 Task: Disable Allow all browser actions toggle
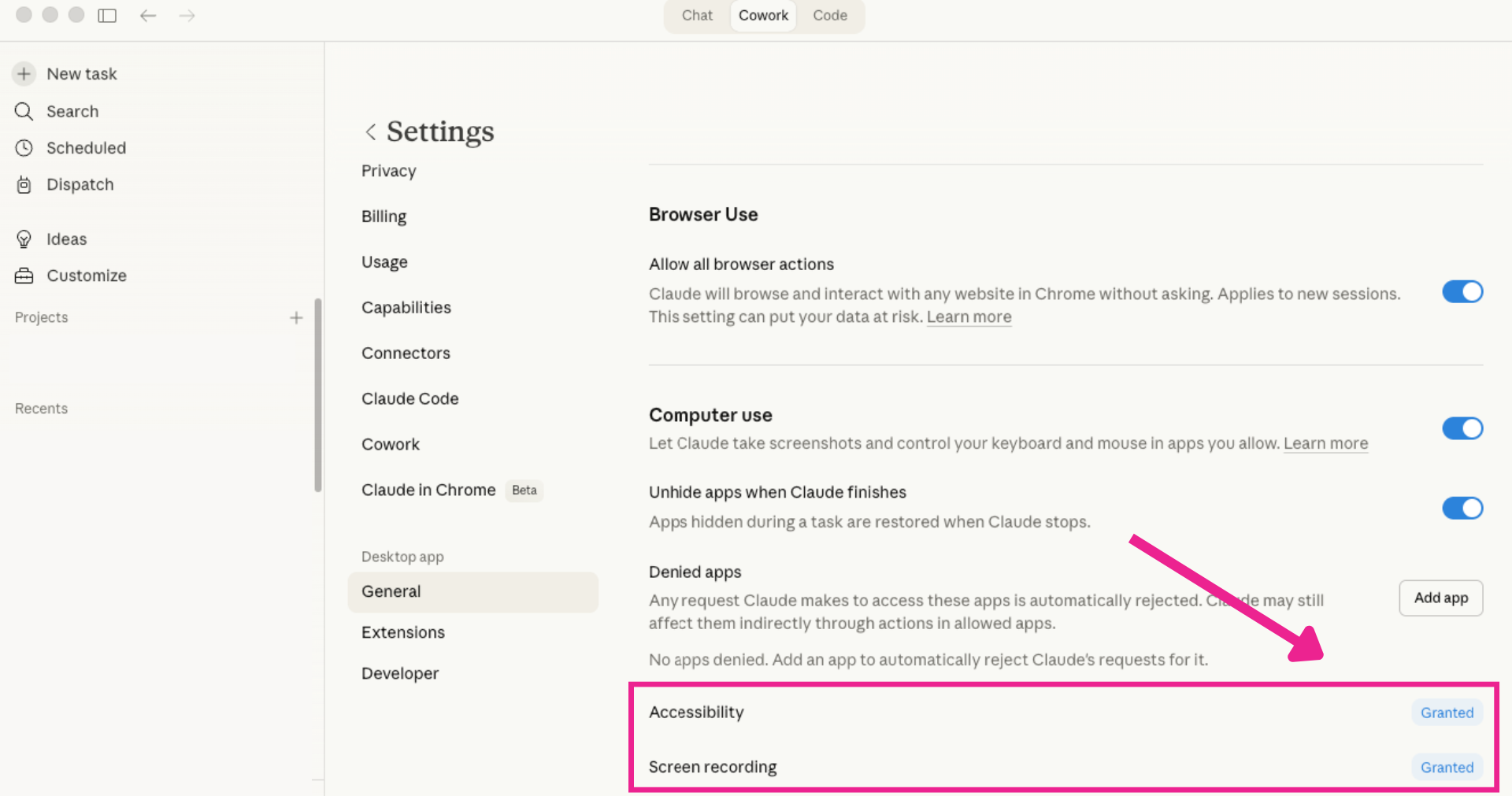coord(1462,292)
